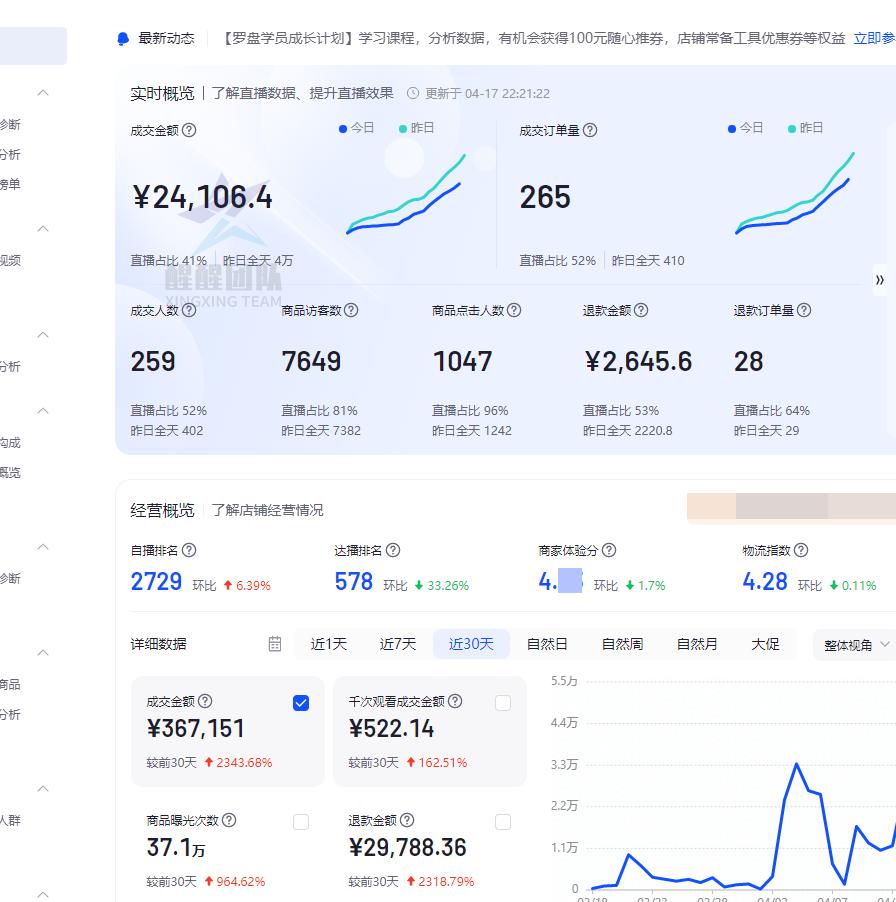Open help icon next to 商品访客数
The image size is (896, 902).
351,310
